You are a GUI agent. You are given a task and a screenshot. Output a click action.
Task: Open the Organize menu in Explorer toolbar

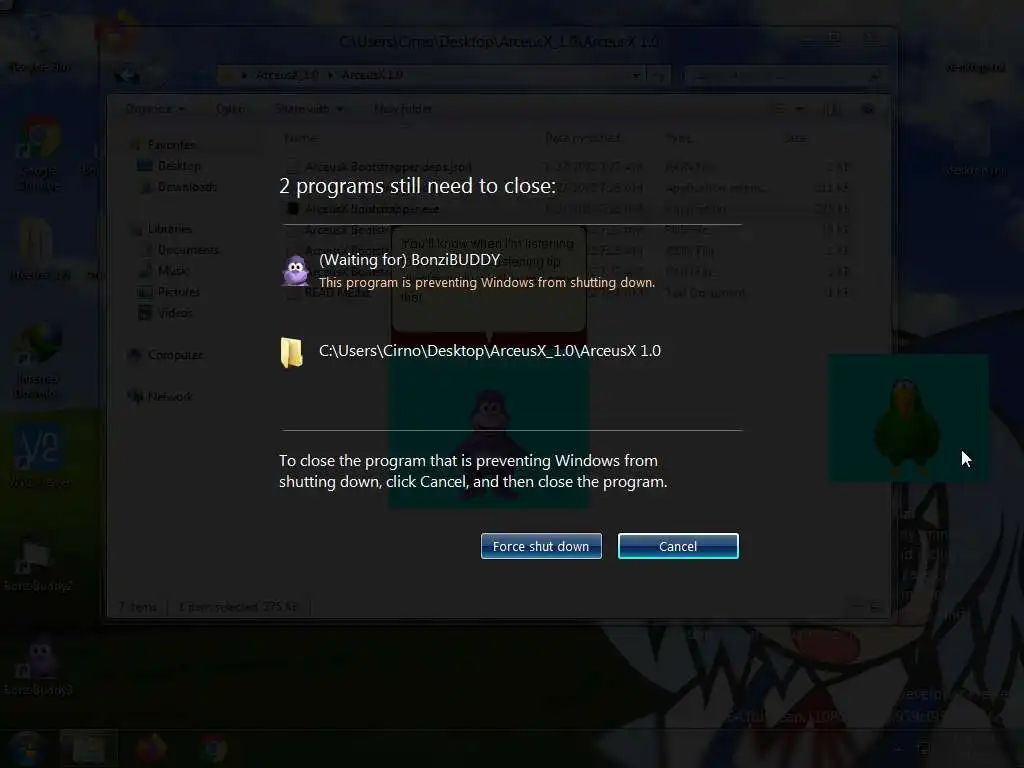pos(155,109)
